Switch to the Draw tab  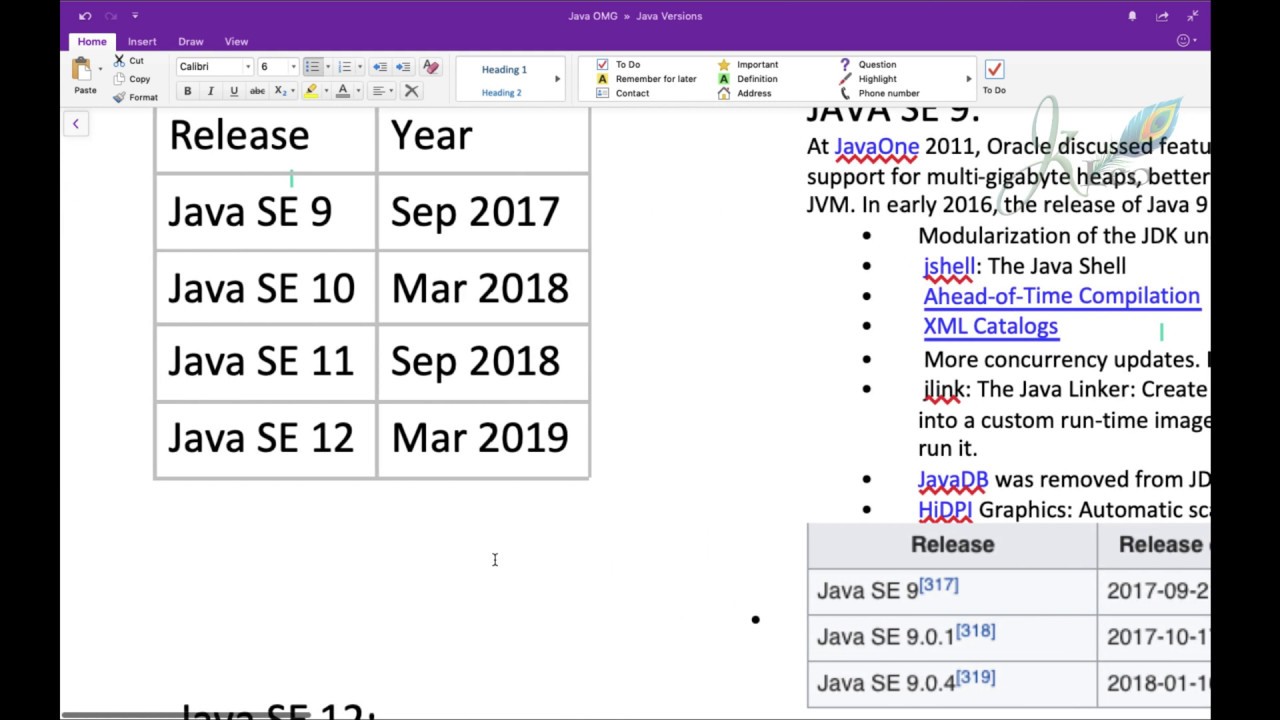[191, 41]
